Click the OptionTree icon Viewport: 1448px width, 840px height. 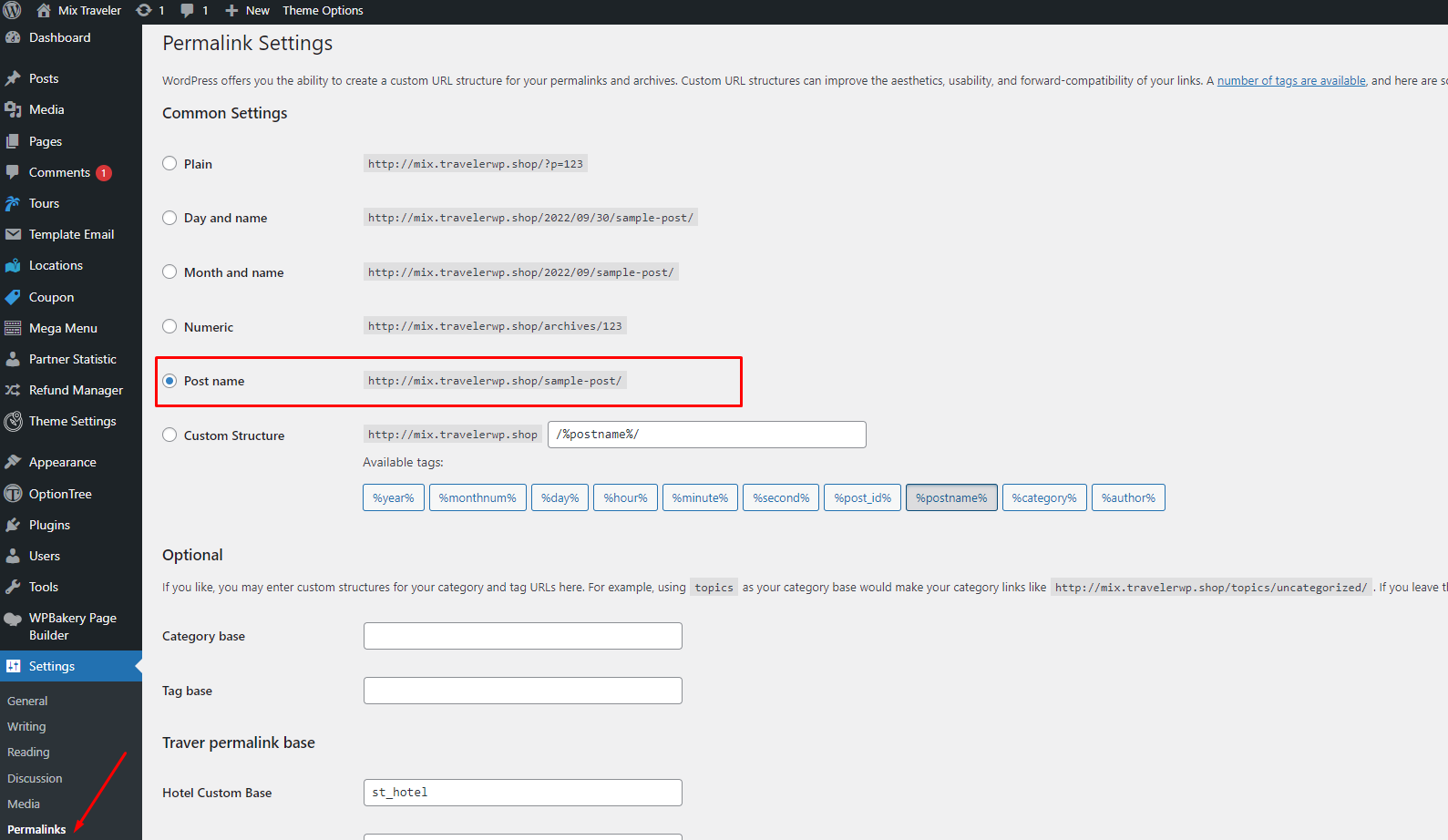coord(13,494)
